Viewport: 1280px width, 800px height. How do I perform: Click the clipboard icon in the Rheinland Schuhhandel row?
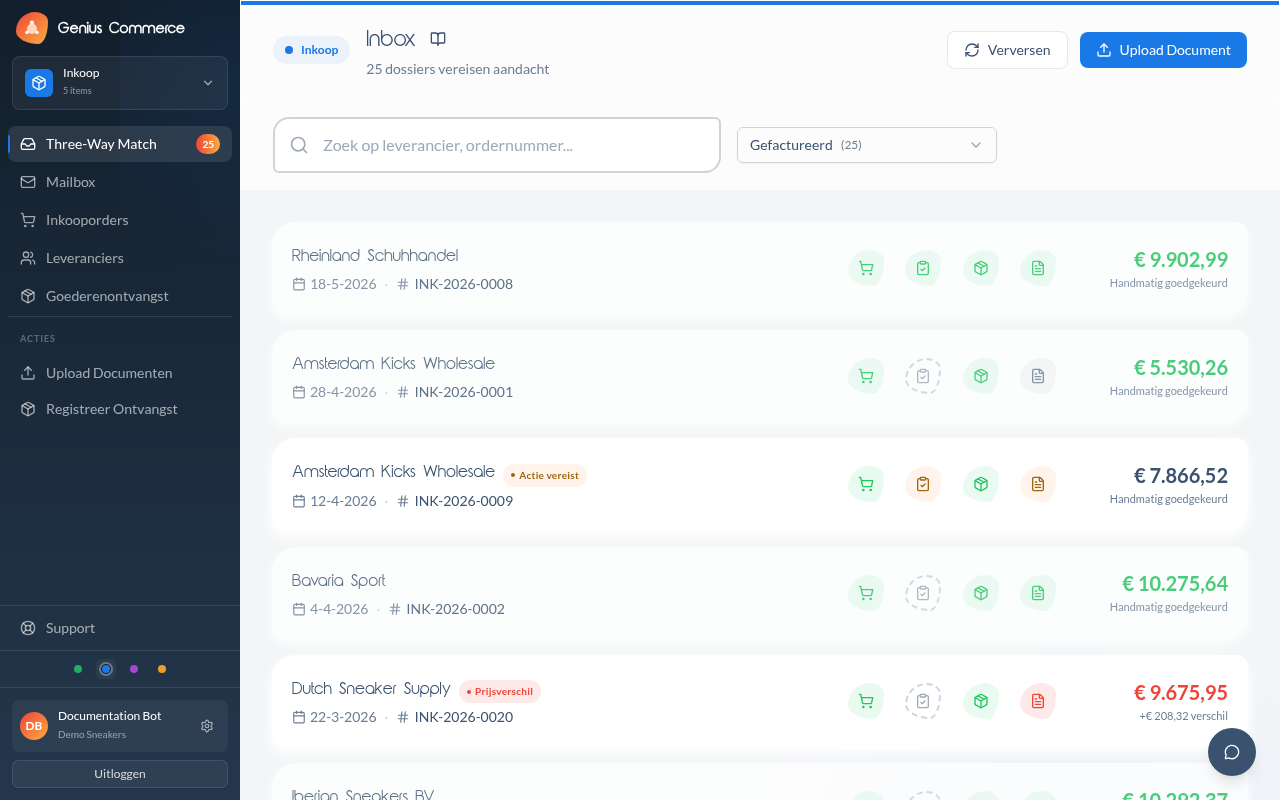click(923, 268)
